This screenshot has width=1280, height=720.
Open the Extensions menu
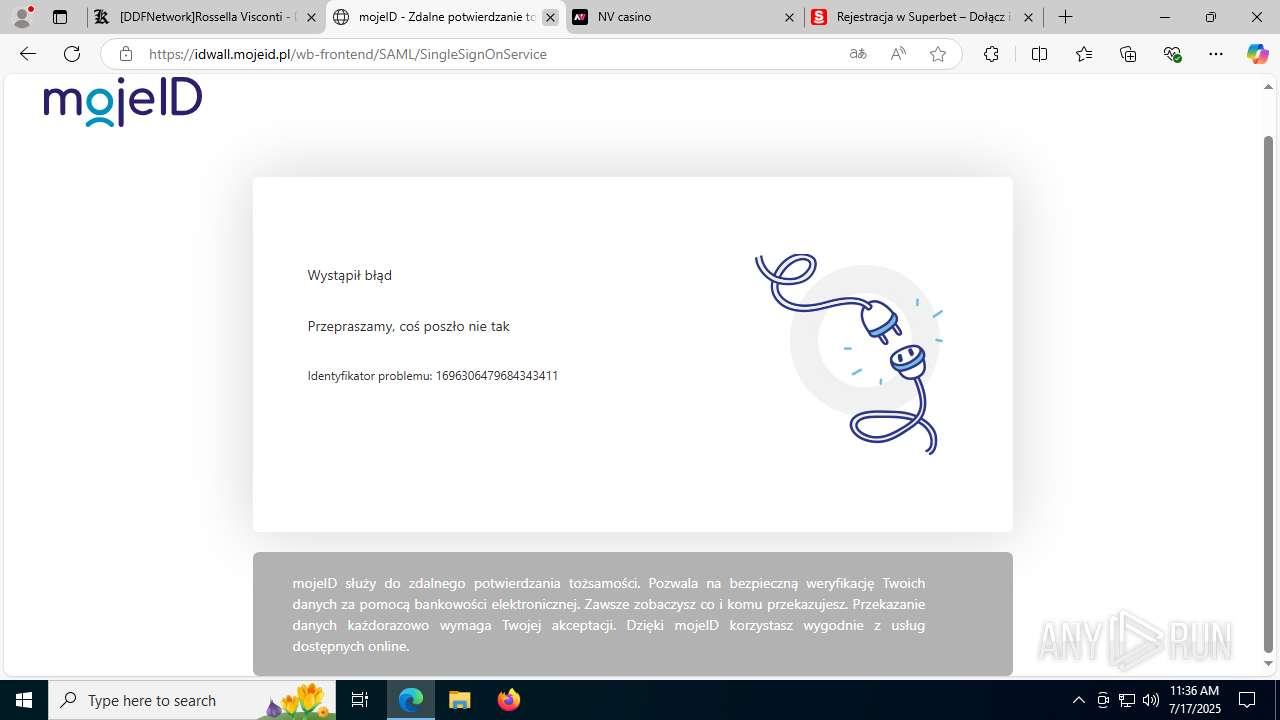pos(991,54)
